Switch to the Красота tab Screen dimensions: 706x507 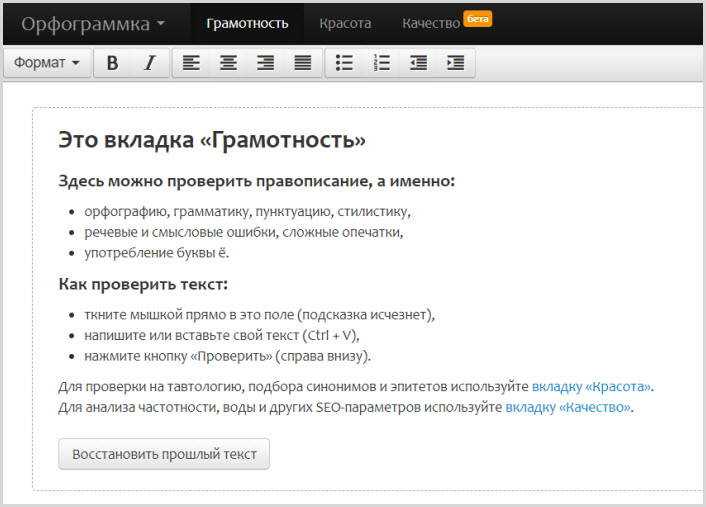click(x=345, y=23)
